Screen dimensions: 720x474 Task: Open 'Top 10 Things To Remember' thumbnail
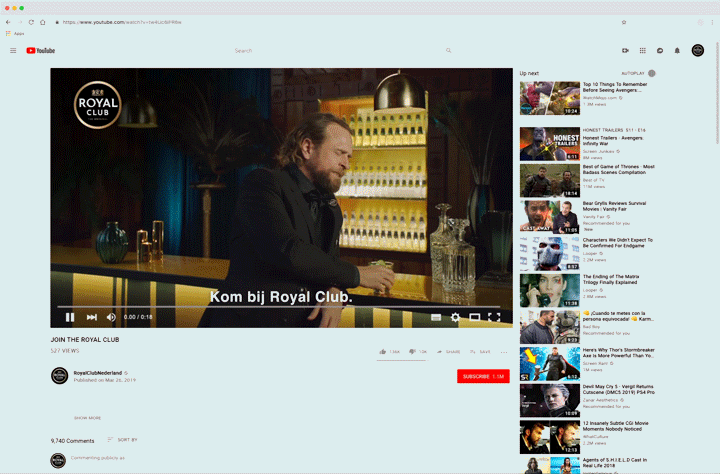click(x=550, y=98)
